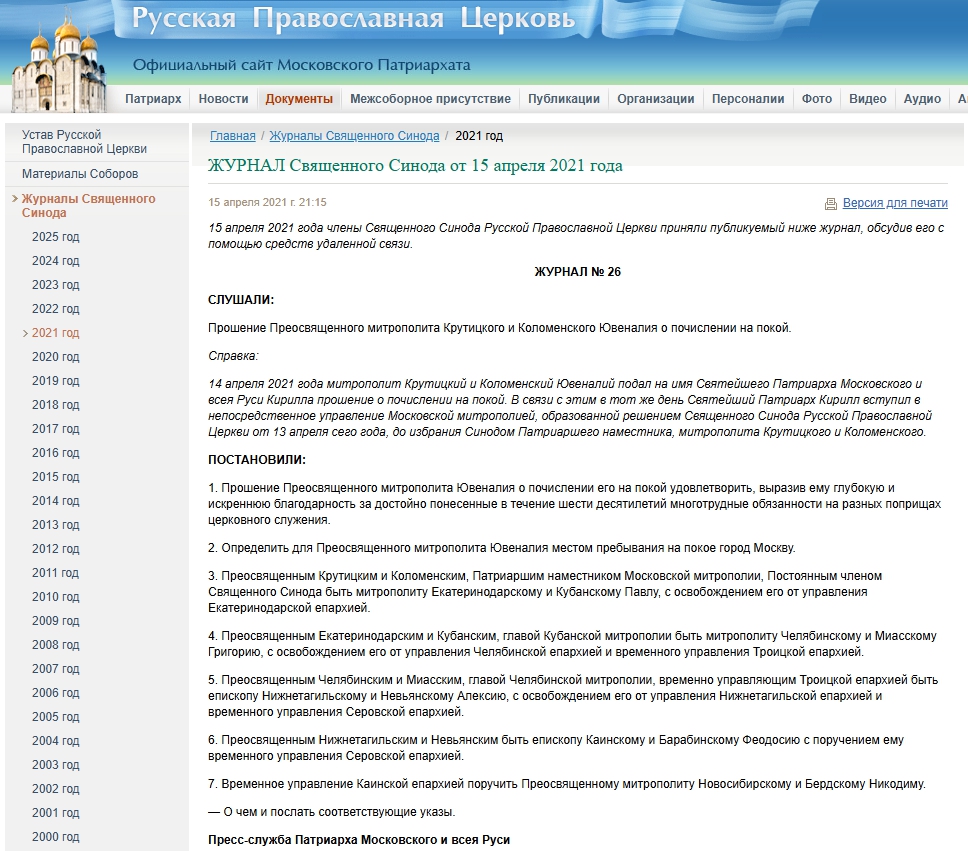Click the Журналы Священного Синода breadcrumb link
The height and width of the screenshot is (851, 968).
(354, 136)
